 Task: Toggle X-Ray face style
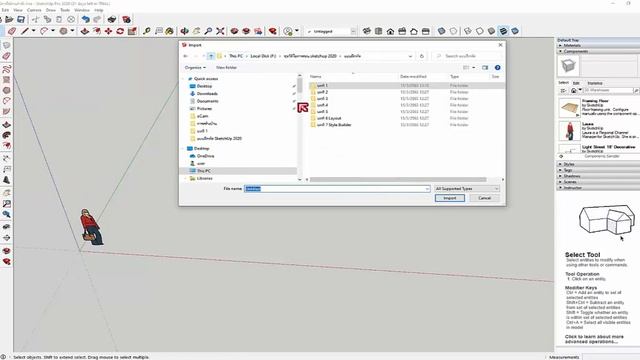pyautogui.click(x=441, y=31)
